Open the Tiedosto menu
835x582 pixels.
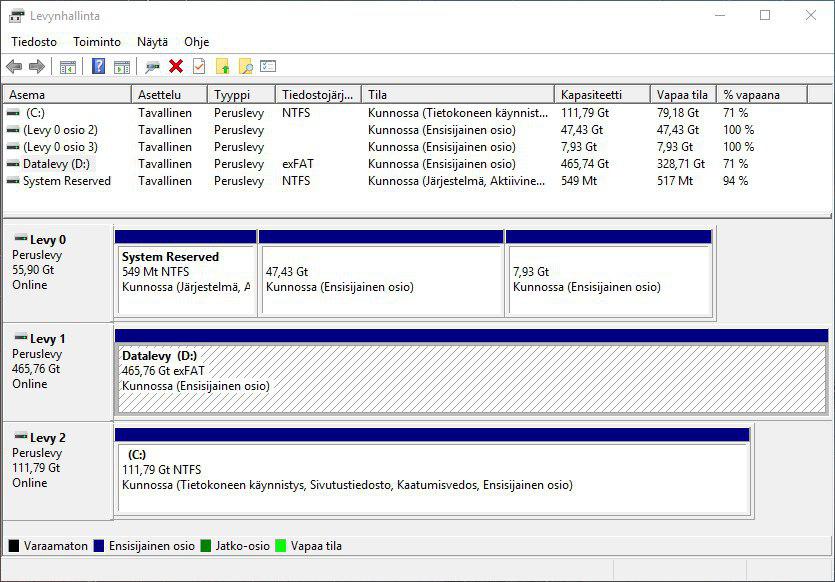pos(34,42)
